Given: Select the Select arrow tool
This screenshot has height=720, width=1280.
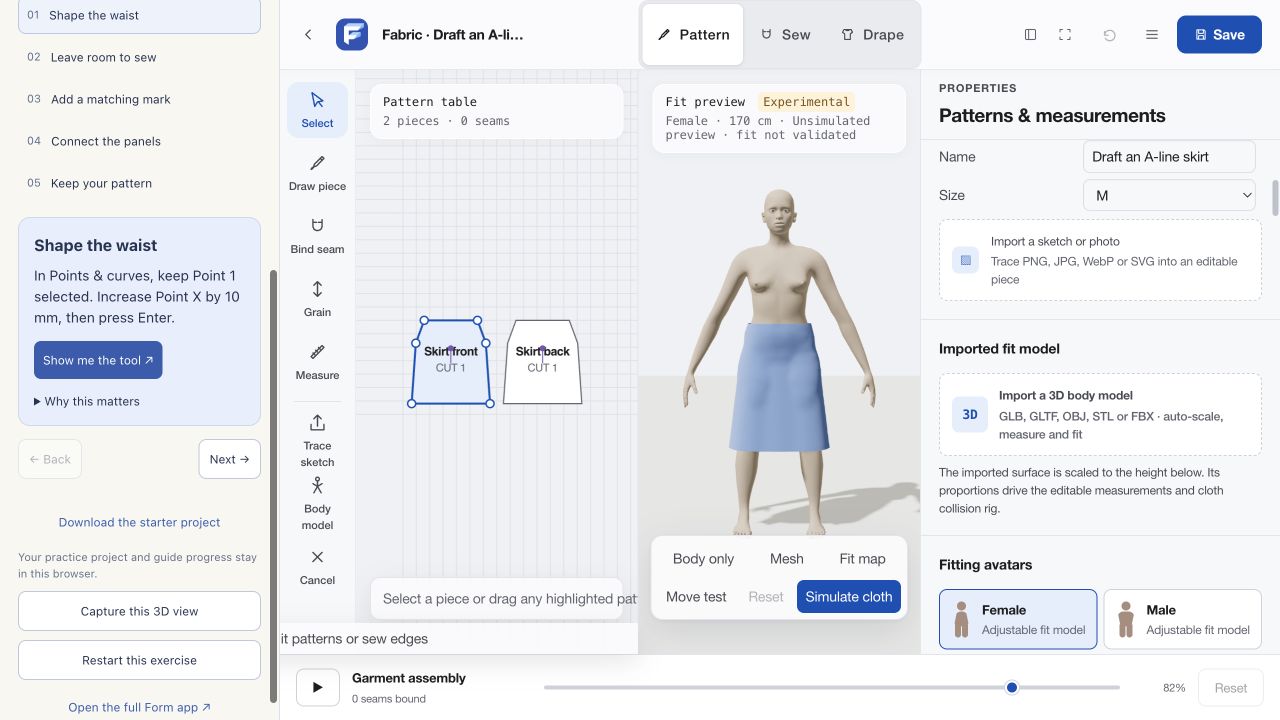Looking at the screenshot, I should point(317,110).
